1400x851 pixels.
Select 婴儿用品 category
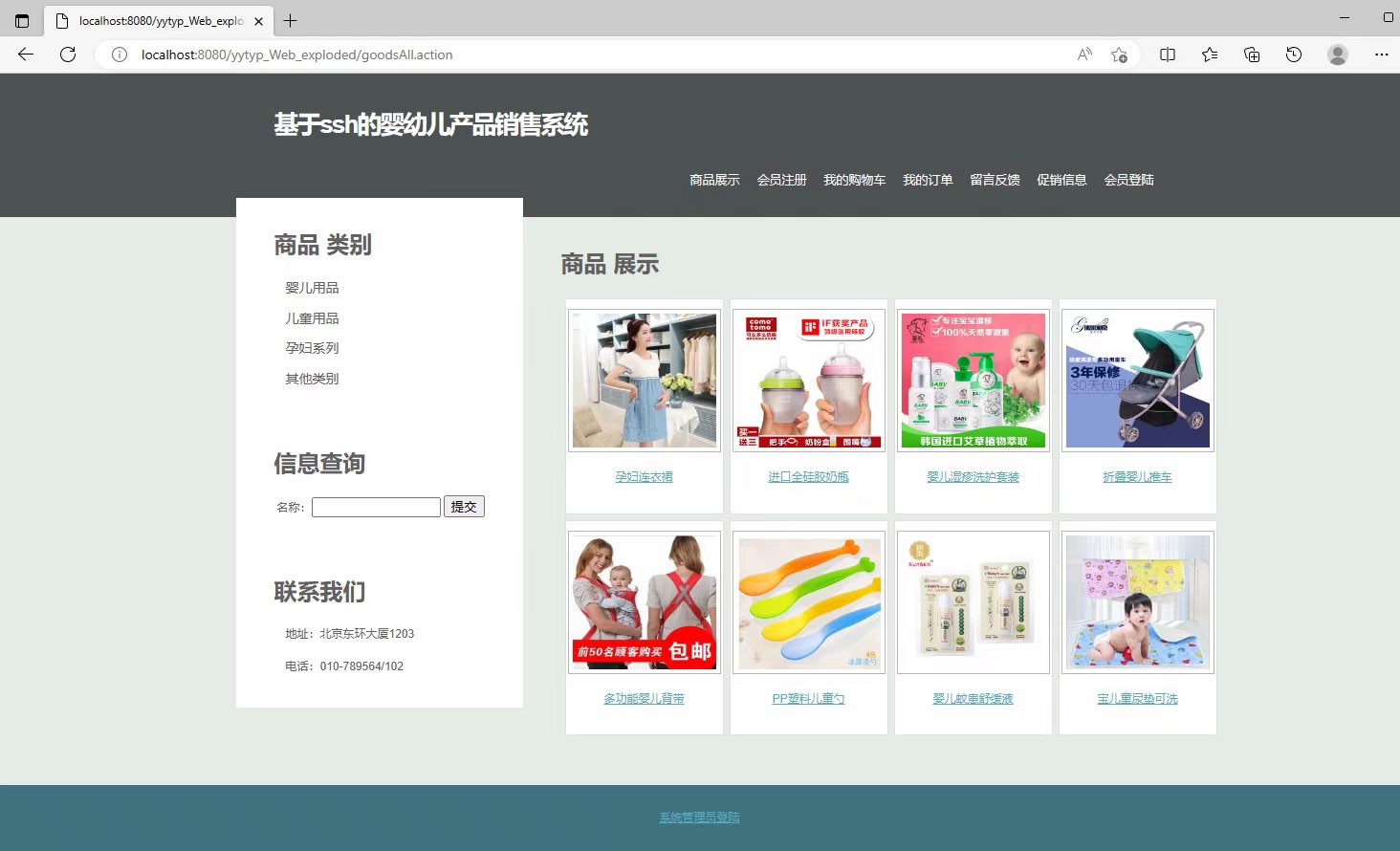click(312, 288)
